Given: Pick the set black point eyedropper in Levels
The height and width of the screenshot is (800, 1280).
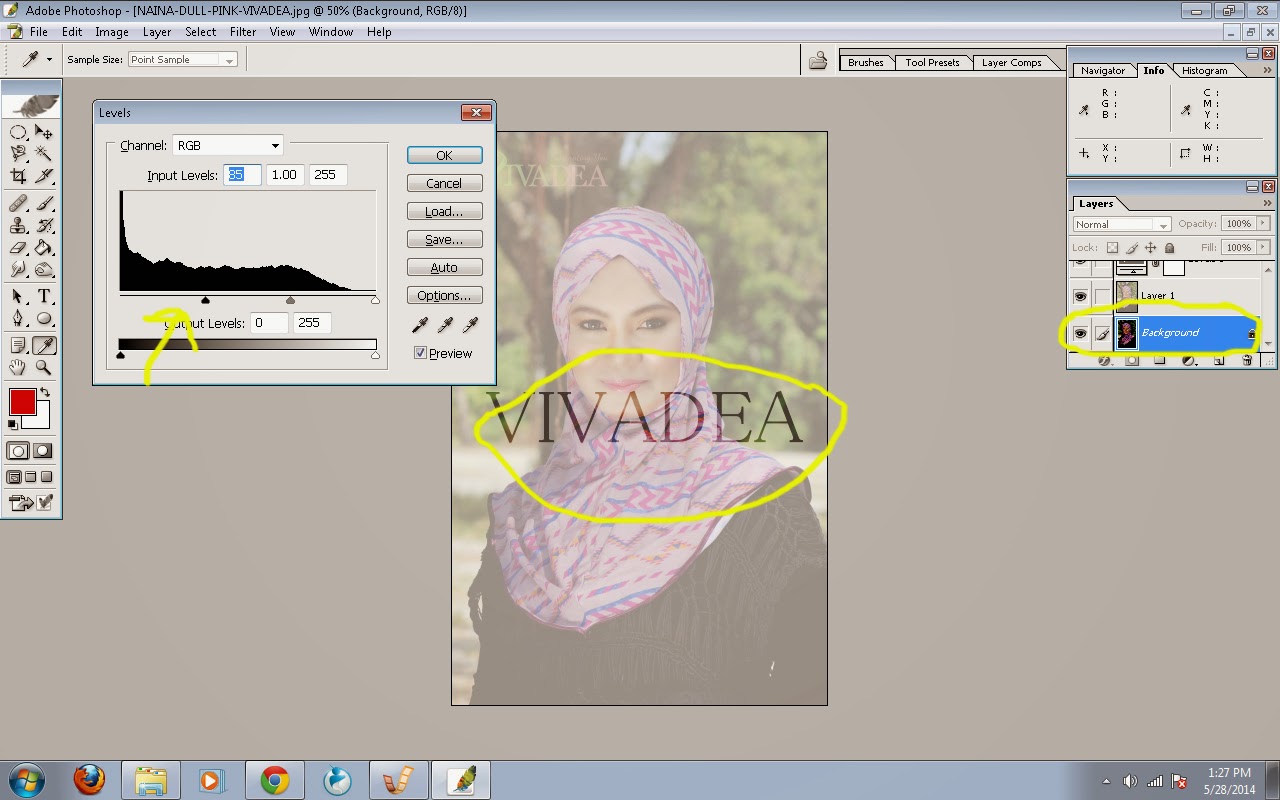Looking at the screenshot, I should (420, 324).
